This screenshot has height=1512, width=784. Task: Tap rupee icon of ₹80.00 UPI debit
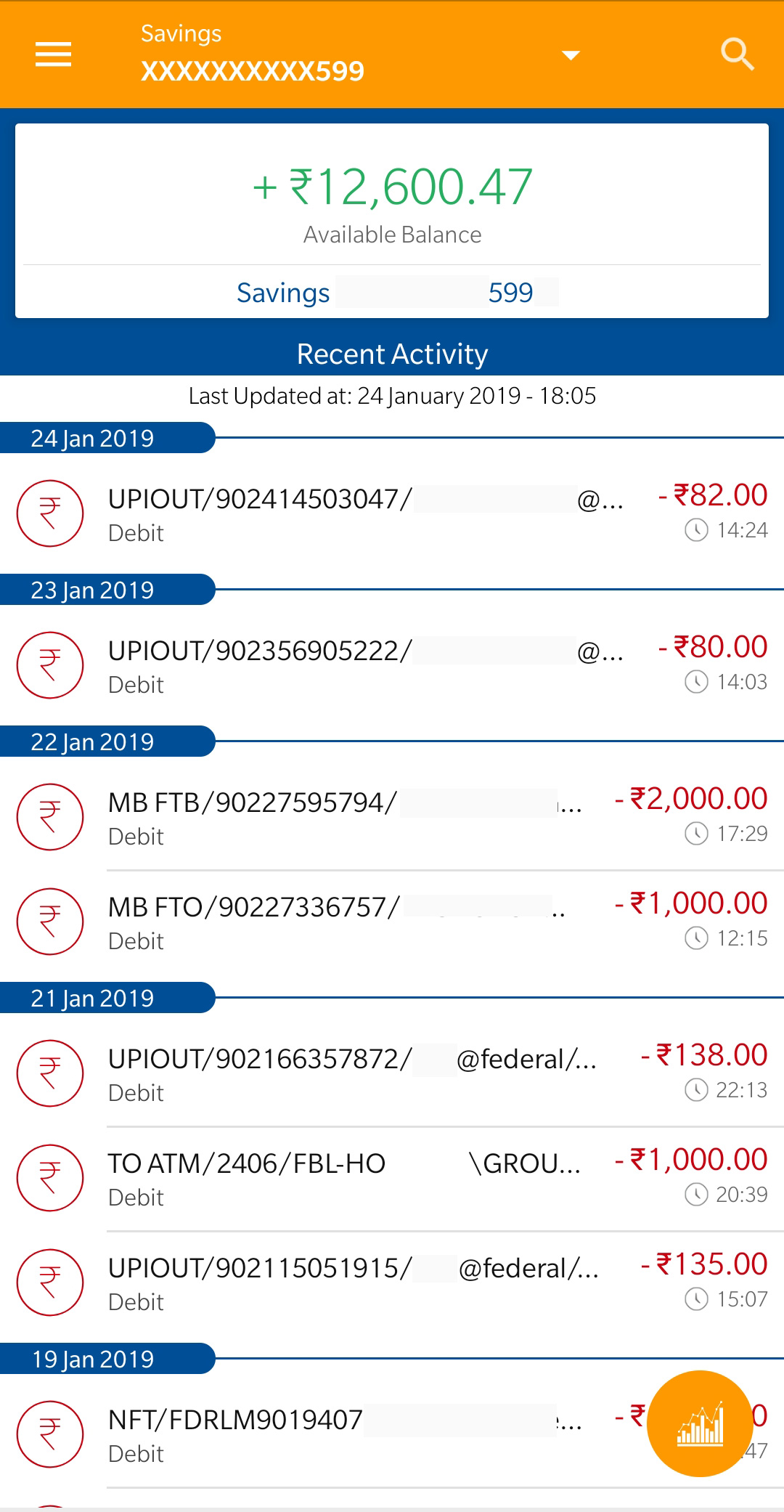(x=50, y=665)
